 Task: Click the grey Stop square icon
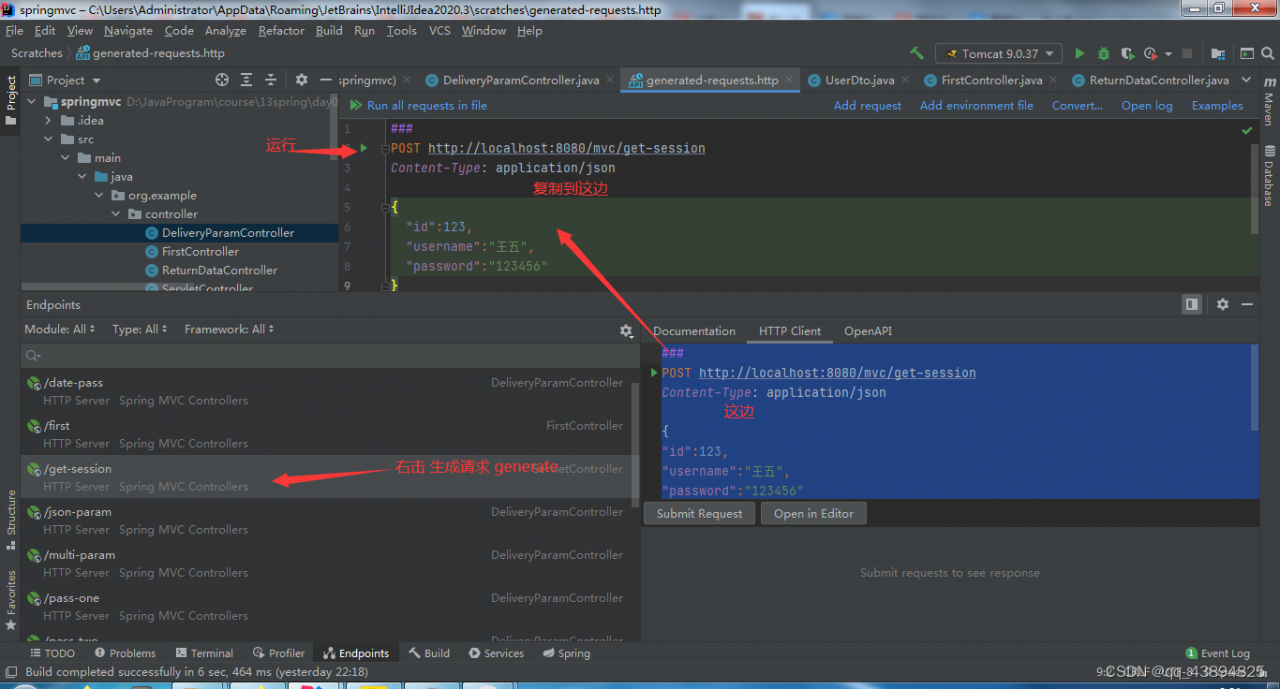pyautogui.click(x=1187, y=53)
